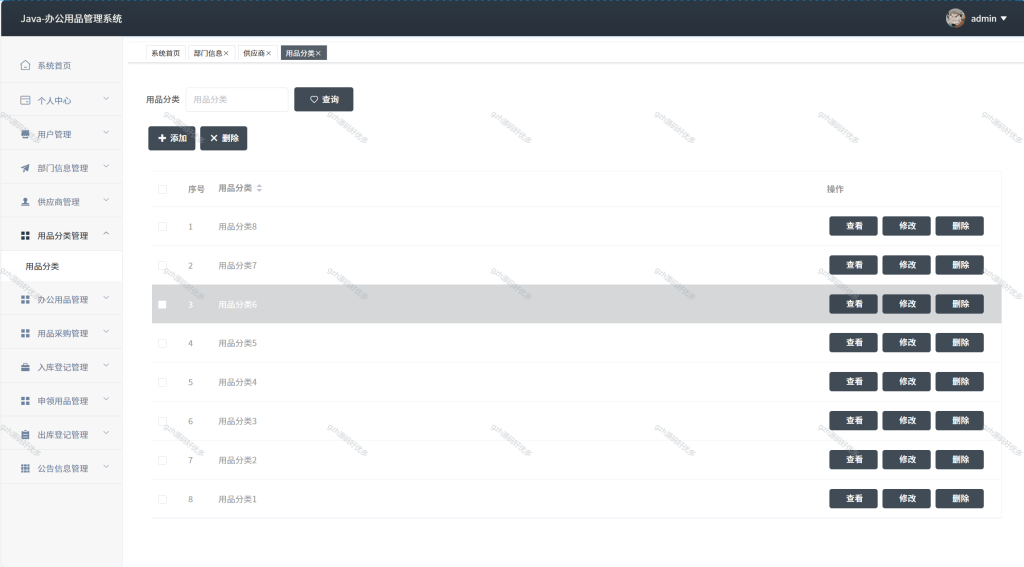Click the toolbar 删除 batch delete button
This screenshot has height=567, width=1024.
pos(223,138)
